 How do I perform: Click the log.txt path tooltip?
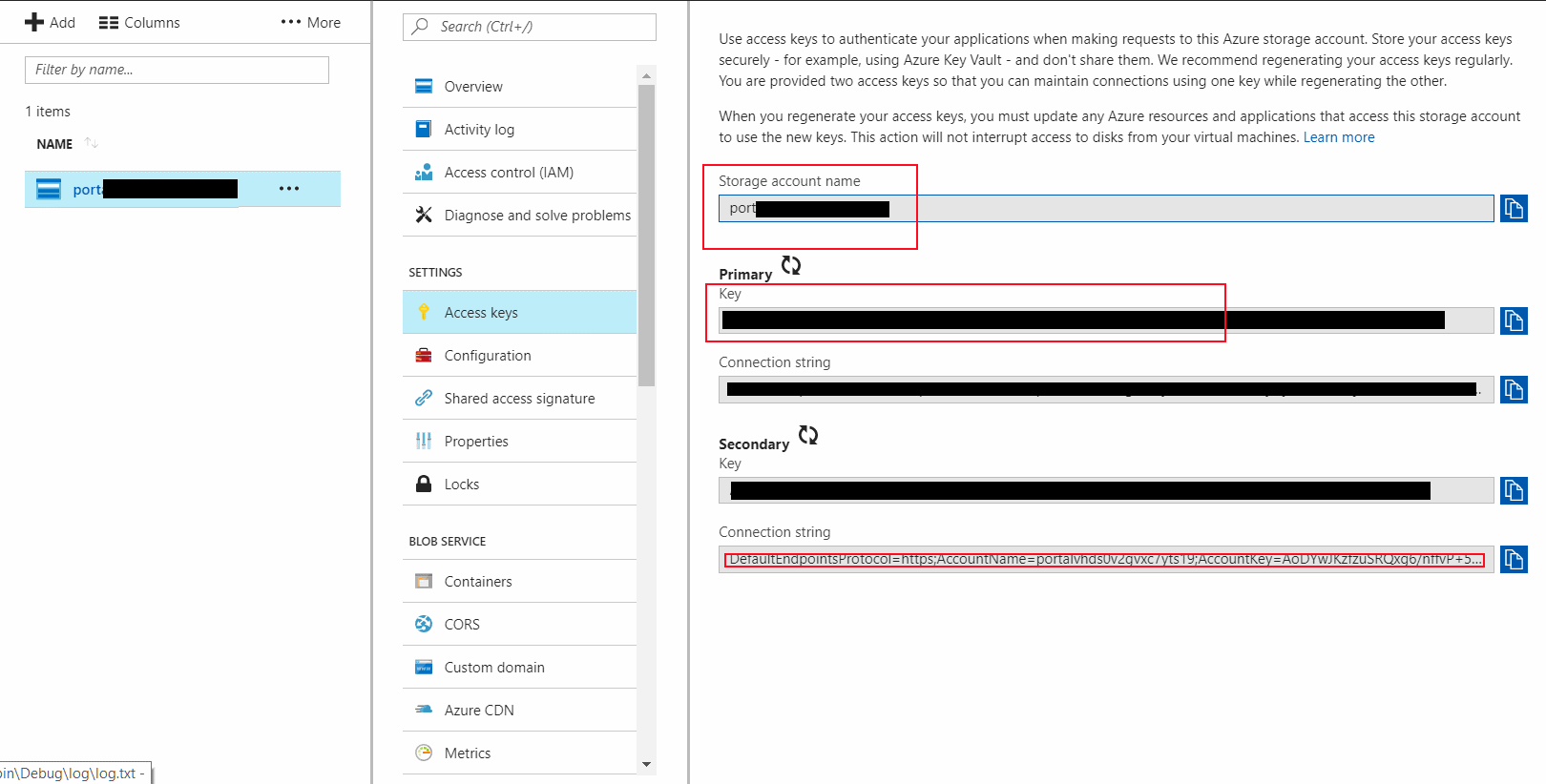75,774
